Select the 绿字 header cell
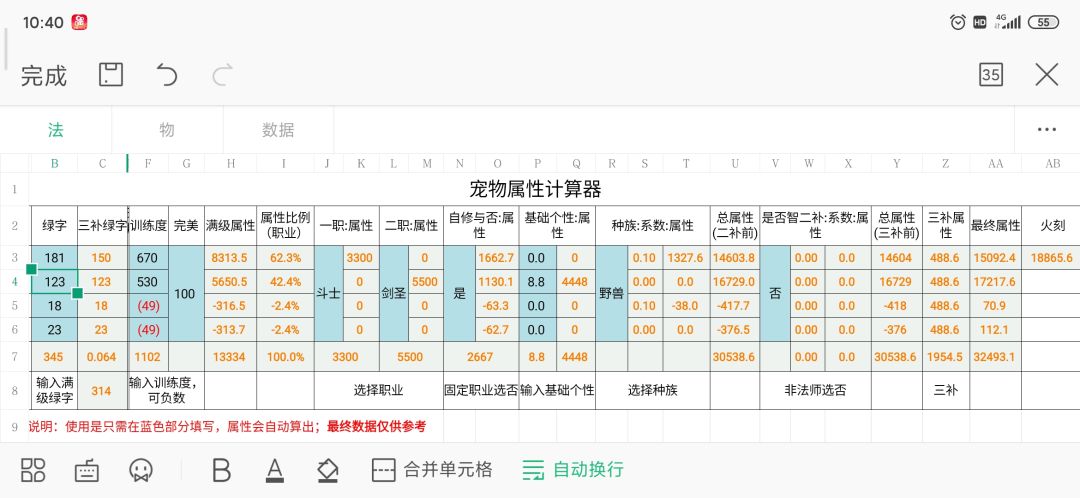 pyautogui.click(x=54, y=225)
